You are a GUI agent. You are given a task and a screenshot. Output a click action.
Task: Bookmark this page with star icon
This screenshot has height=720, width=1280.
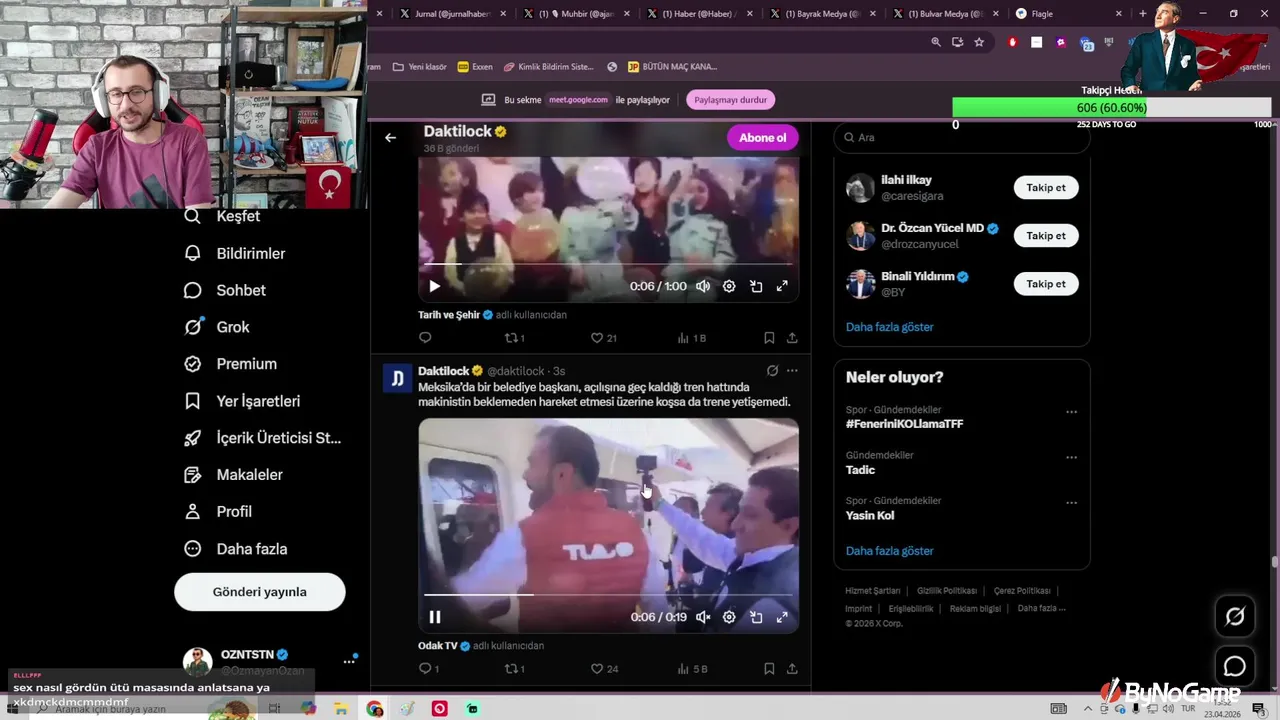pos(979,42)
